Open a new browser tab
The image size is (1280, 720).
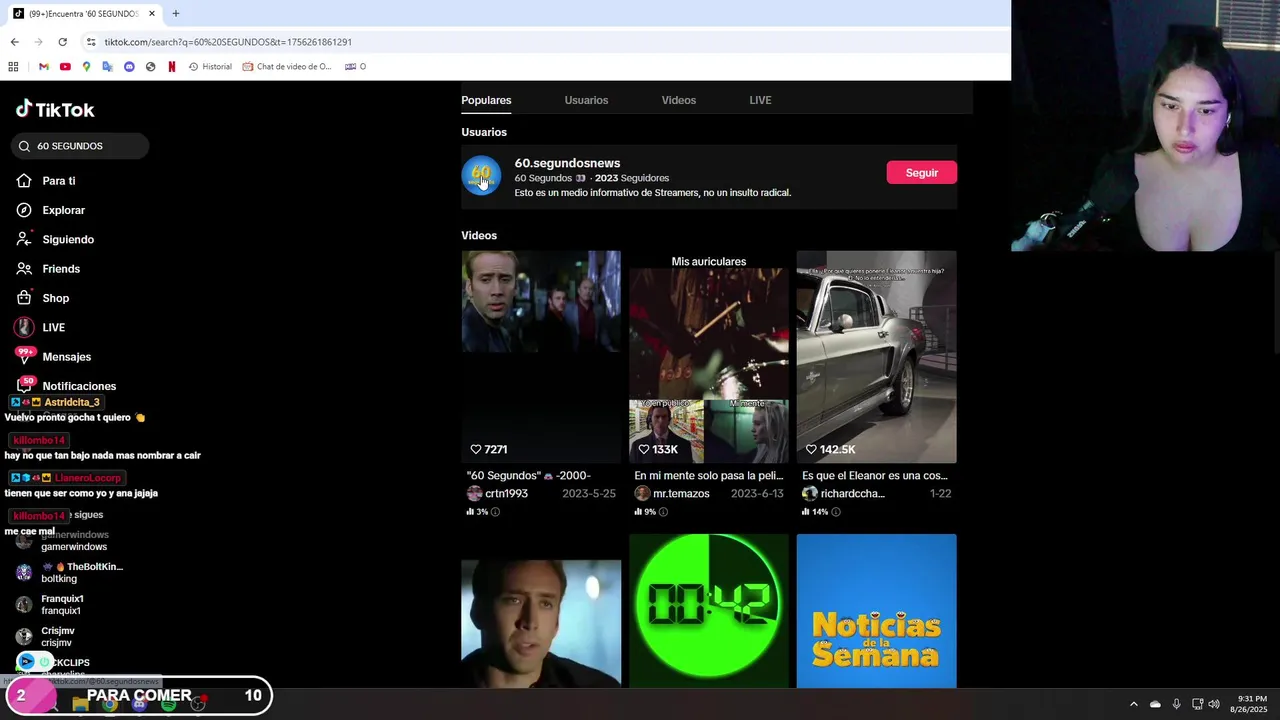(175, 14)
